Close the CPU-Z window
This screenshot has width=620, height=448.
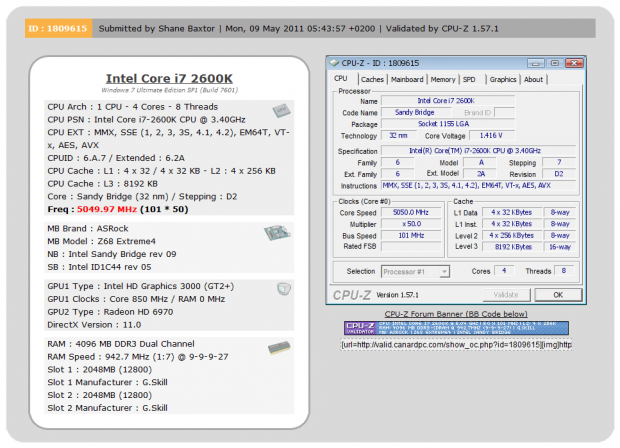[x=574, y=63]
